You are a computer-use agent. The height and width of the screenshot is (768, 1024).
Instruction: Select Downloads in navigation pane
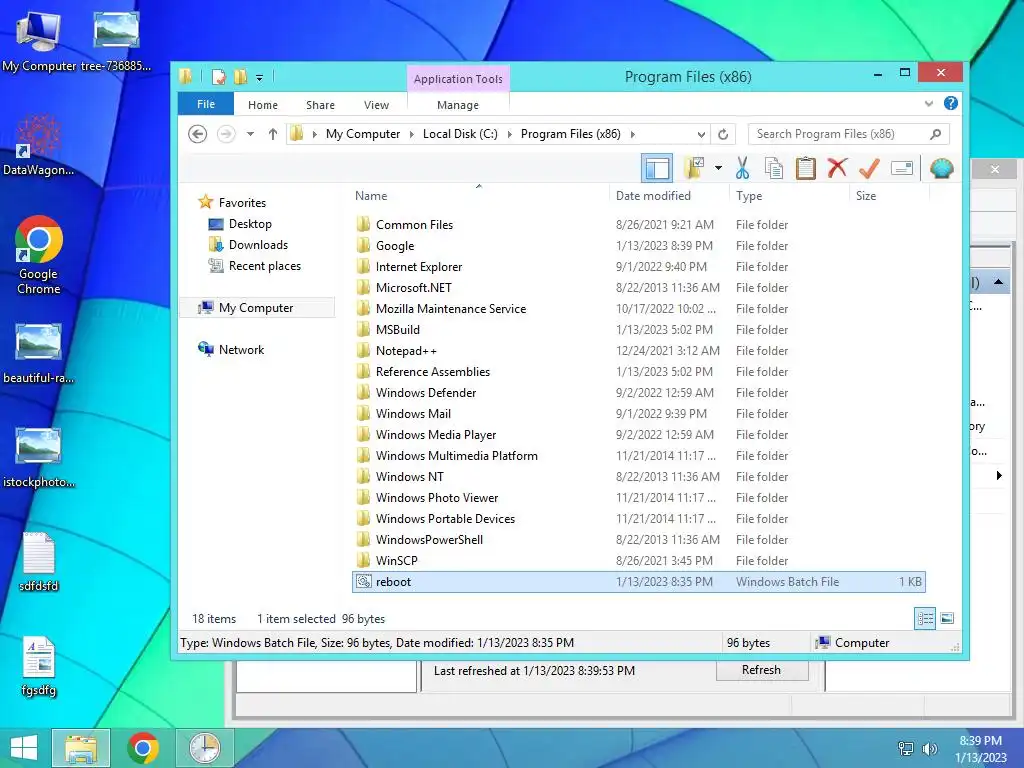(258, 245)
